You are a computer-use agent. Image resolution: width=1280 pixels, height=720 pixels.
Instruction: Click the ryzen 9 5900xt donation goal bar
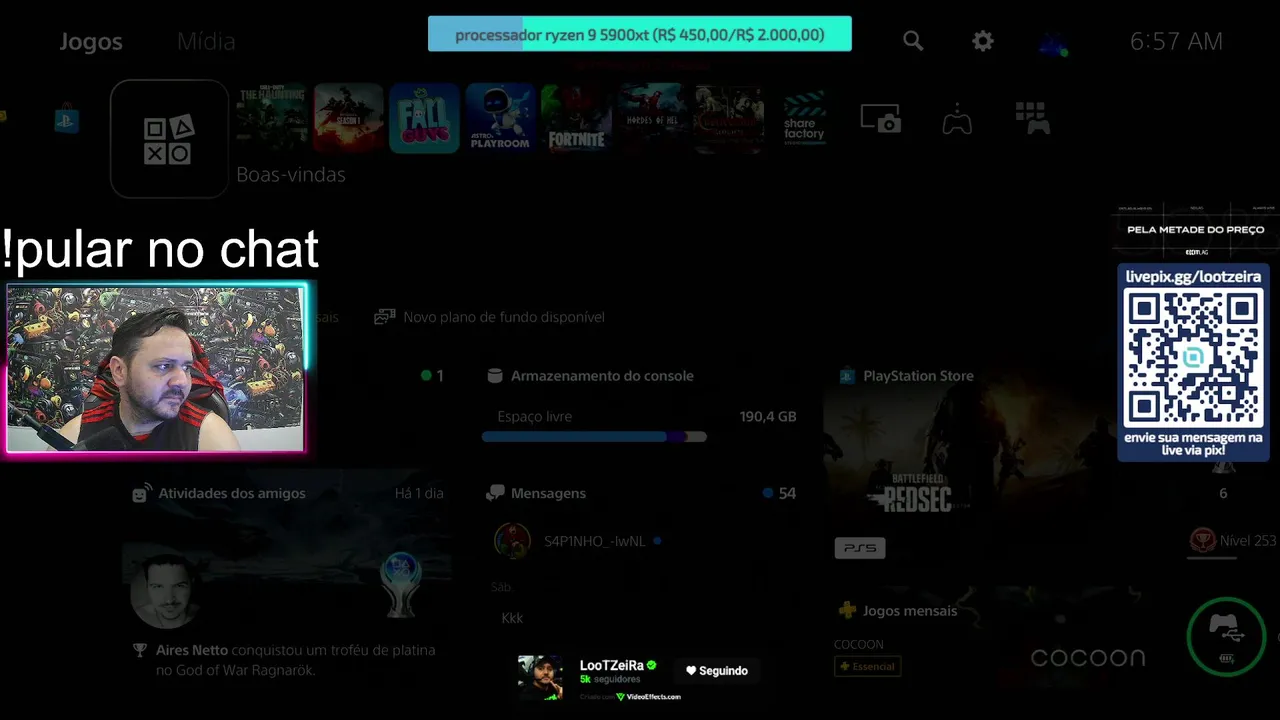coord(640,34)
